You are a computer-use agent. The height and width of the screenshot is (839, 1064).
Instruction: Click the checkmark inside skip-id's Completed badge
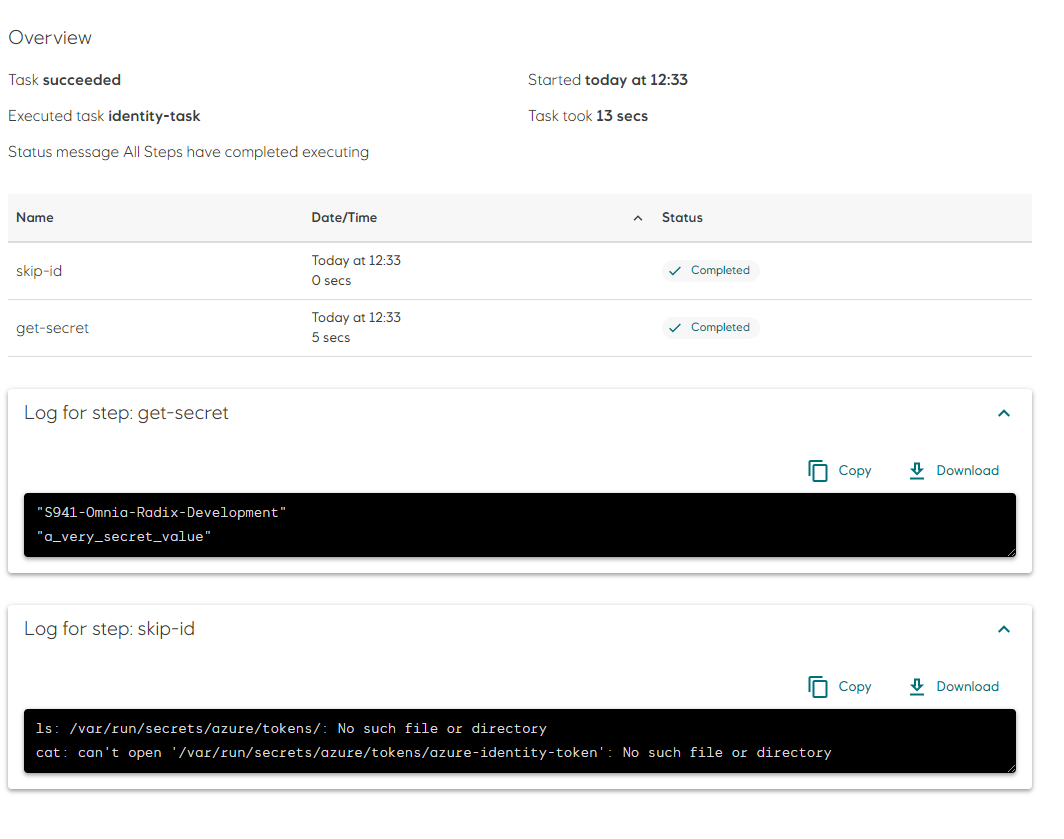click(676, 270)
